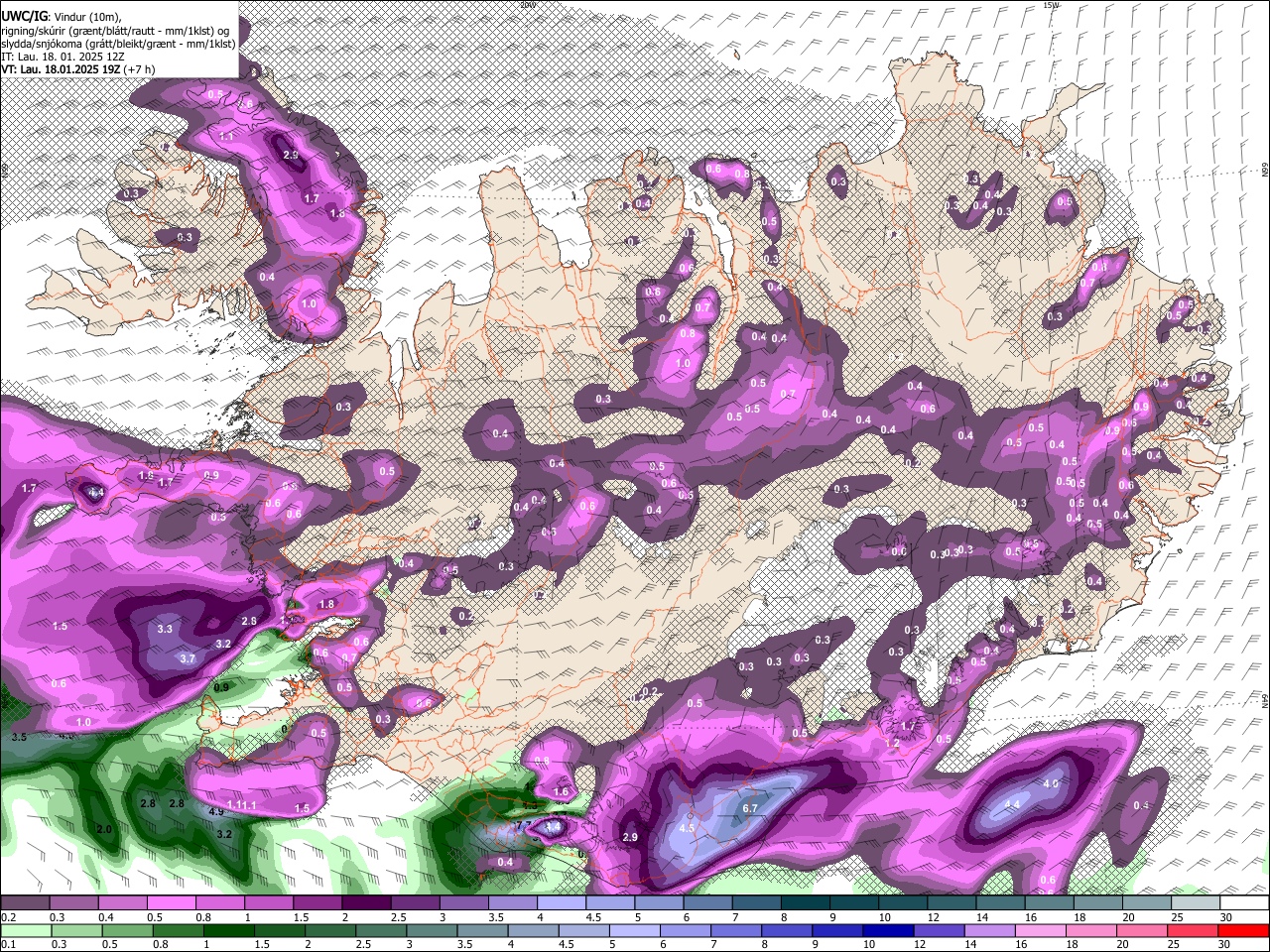Select the bright pink 0.5 swatch in upper legend row
This screenshot has height=952, width=1270.
(171, 903)
